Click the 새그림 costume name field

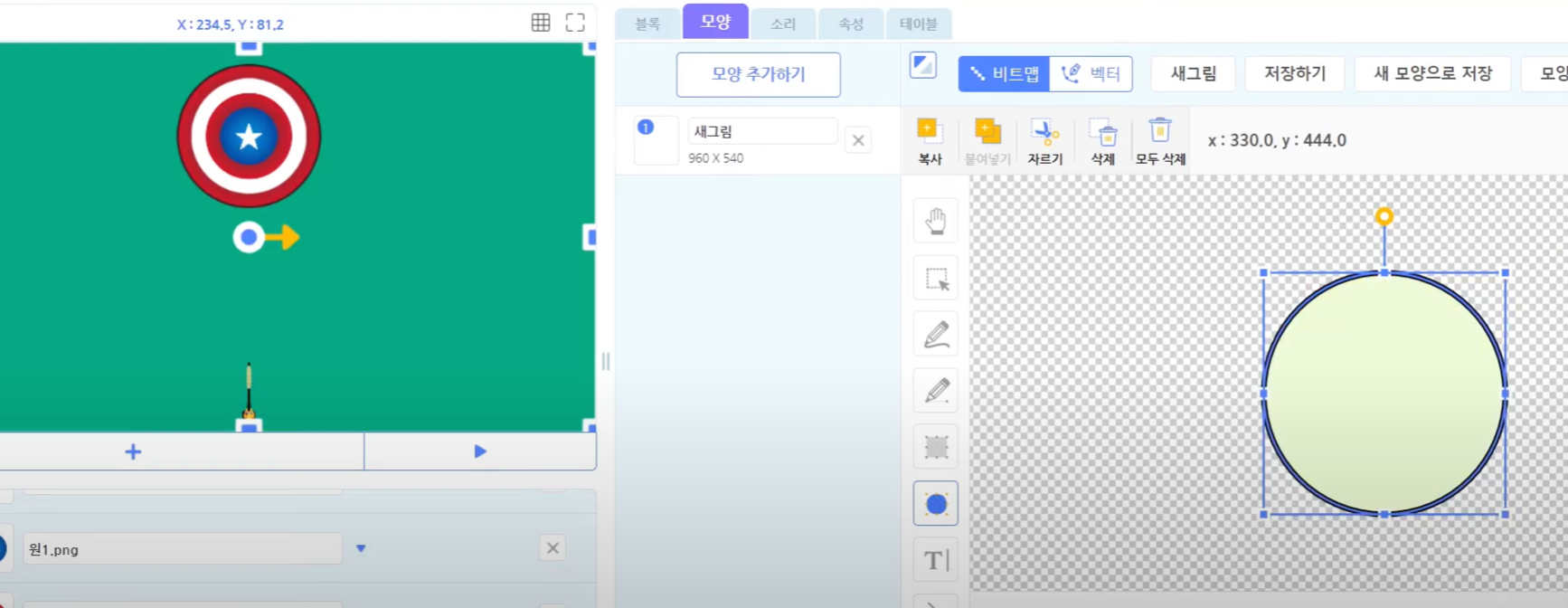[762, 131]
